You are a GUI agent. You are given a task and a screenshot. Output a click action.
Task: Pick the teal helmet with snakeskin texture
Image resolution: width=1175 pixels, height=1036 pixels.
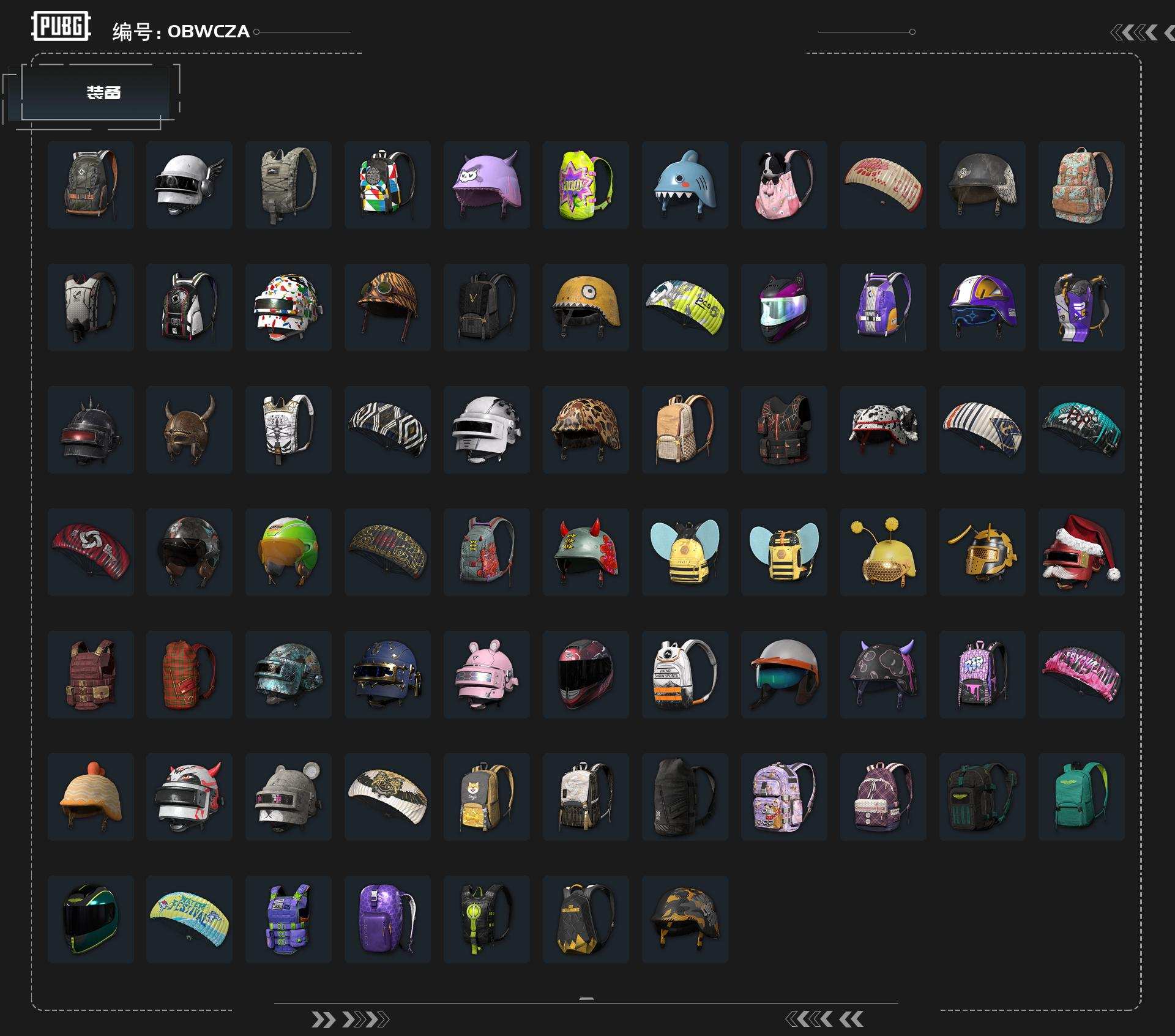(288, 674)
